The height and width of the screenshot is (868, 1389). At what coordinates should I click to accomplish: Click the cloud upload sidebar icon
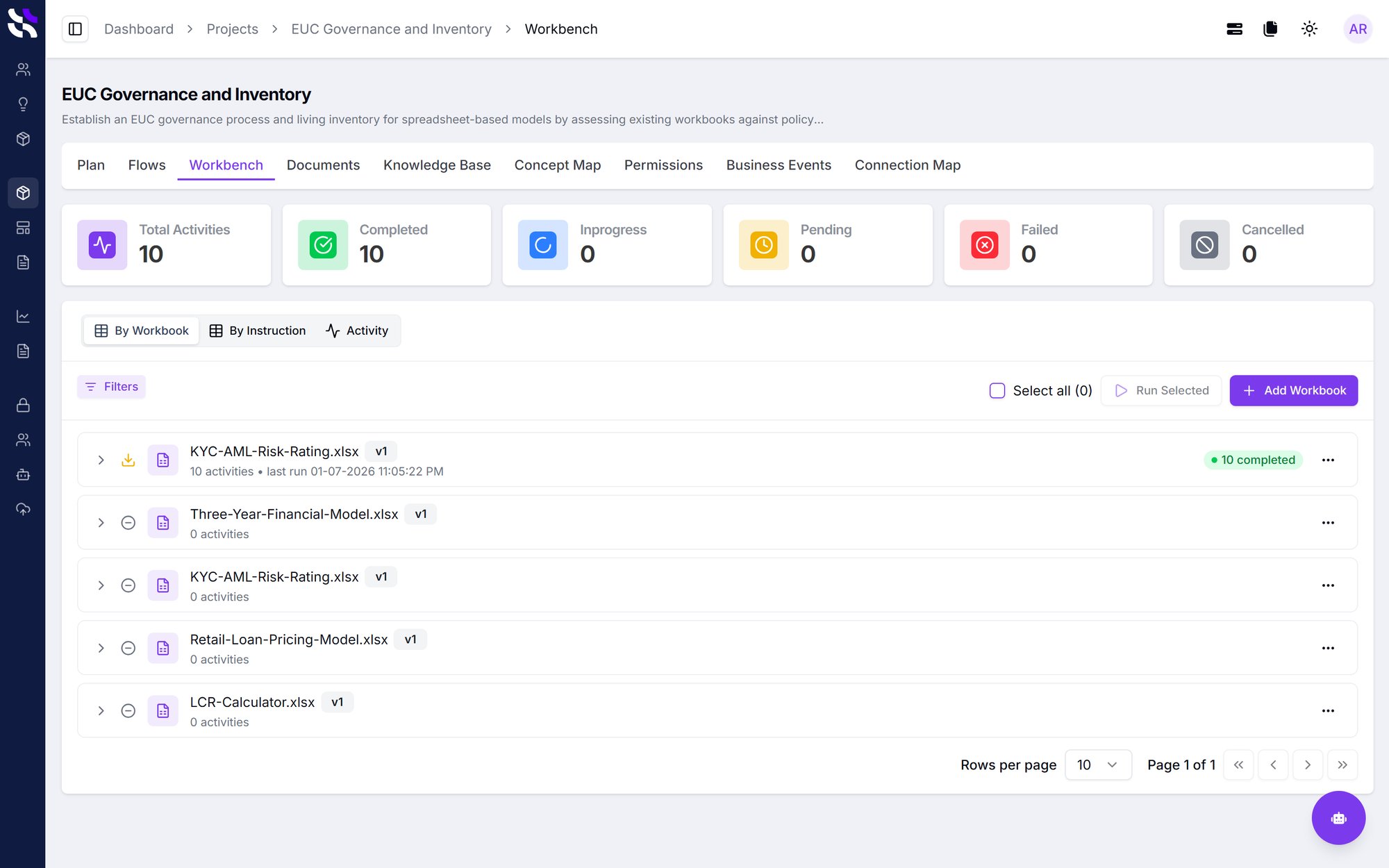[23, 510]
